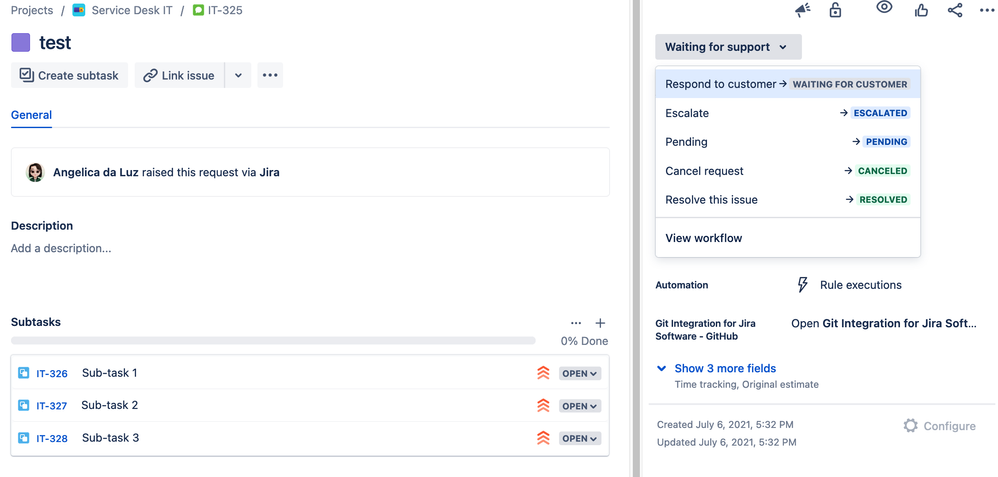Click the lock restriction icon
The height and width of the screenshot is (477, 998).
[x=835, y=10]
